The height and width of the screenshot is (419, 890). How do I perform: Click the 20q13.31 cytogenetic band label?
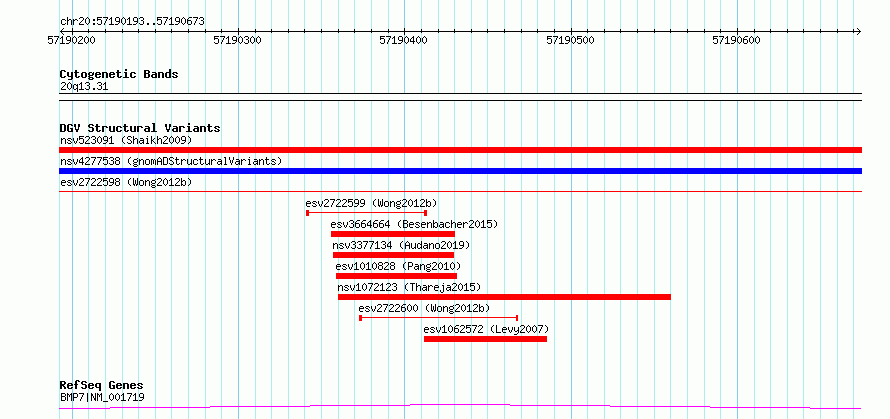click(x=84, y=87)
